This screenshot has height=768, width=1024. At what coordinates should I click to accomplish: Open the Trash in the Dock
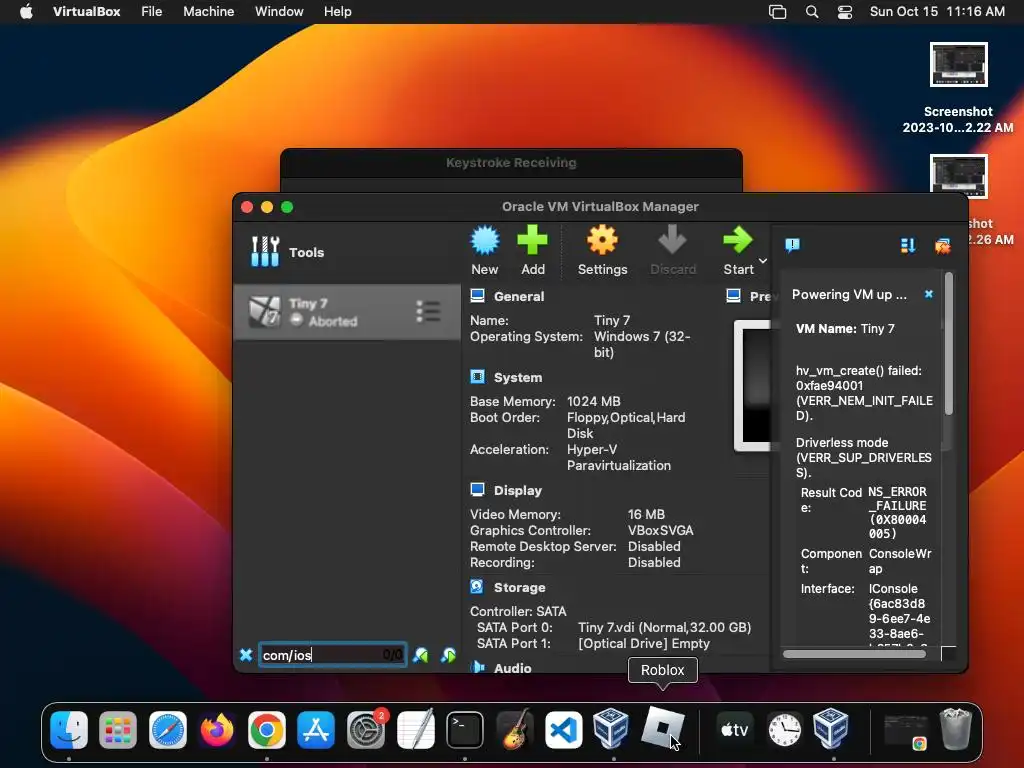click(955, 729)
